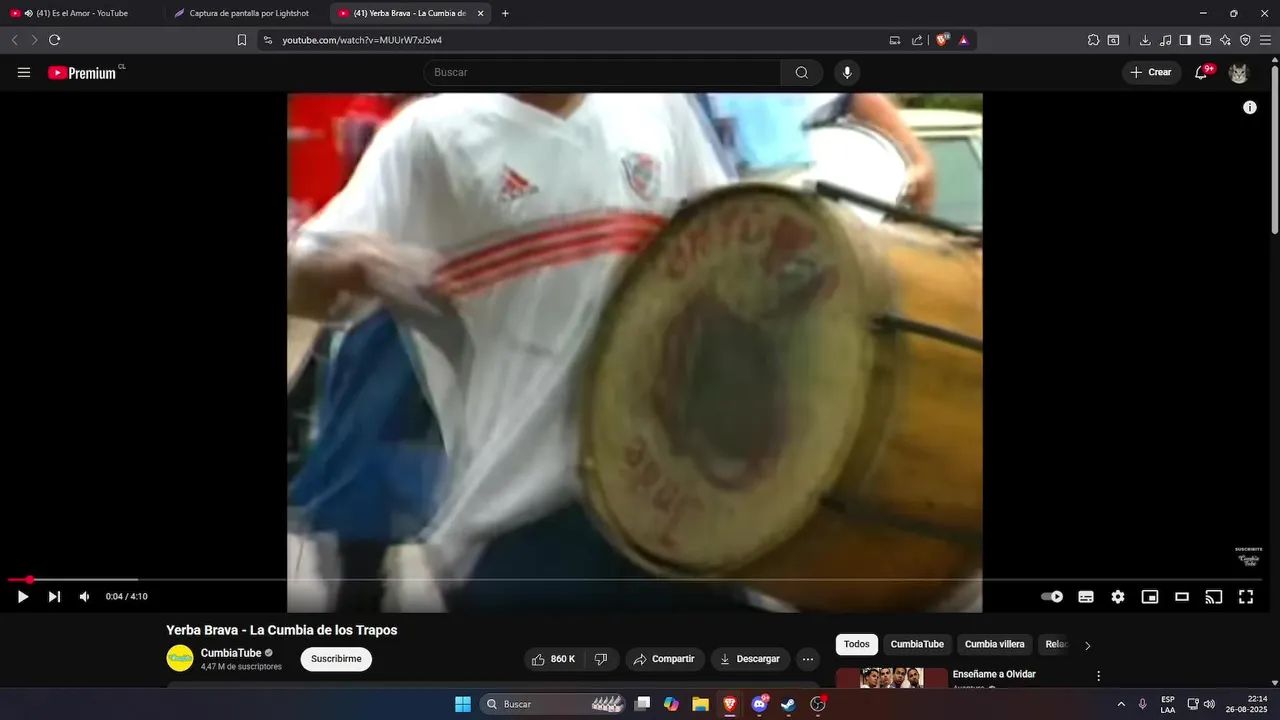Show hidden system tray icons

[1121, 704]
